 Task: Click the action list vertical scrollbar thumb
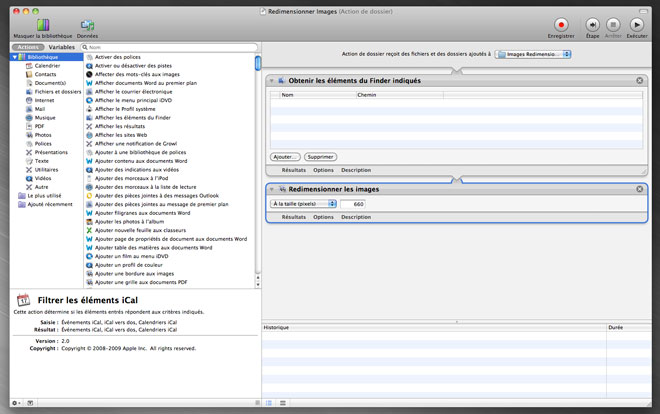pos(258,63)
